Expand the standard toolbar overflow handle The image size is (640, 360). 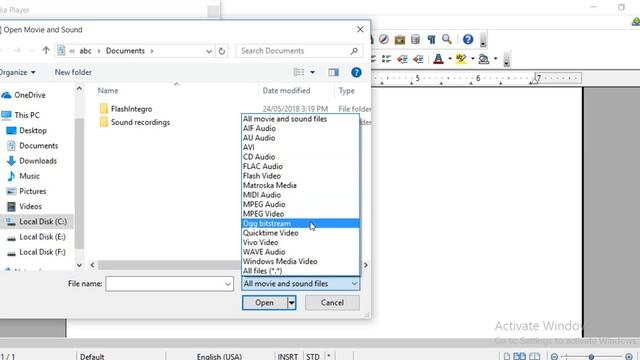[483, 40]
